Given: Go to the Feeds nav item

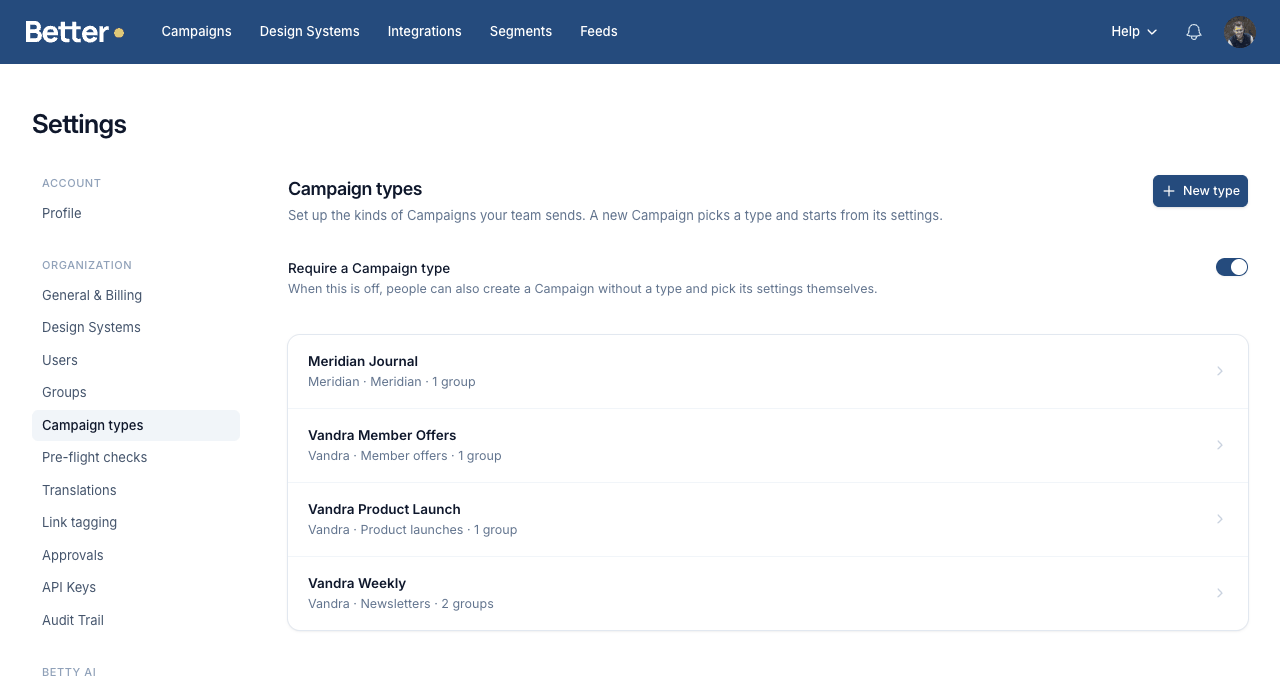Looking at the screenshot, I should [599, 32].
